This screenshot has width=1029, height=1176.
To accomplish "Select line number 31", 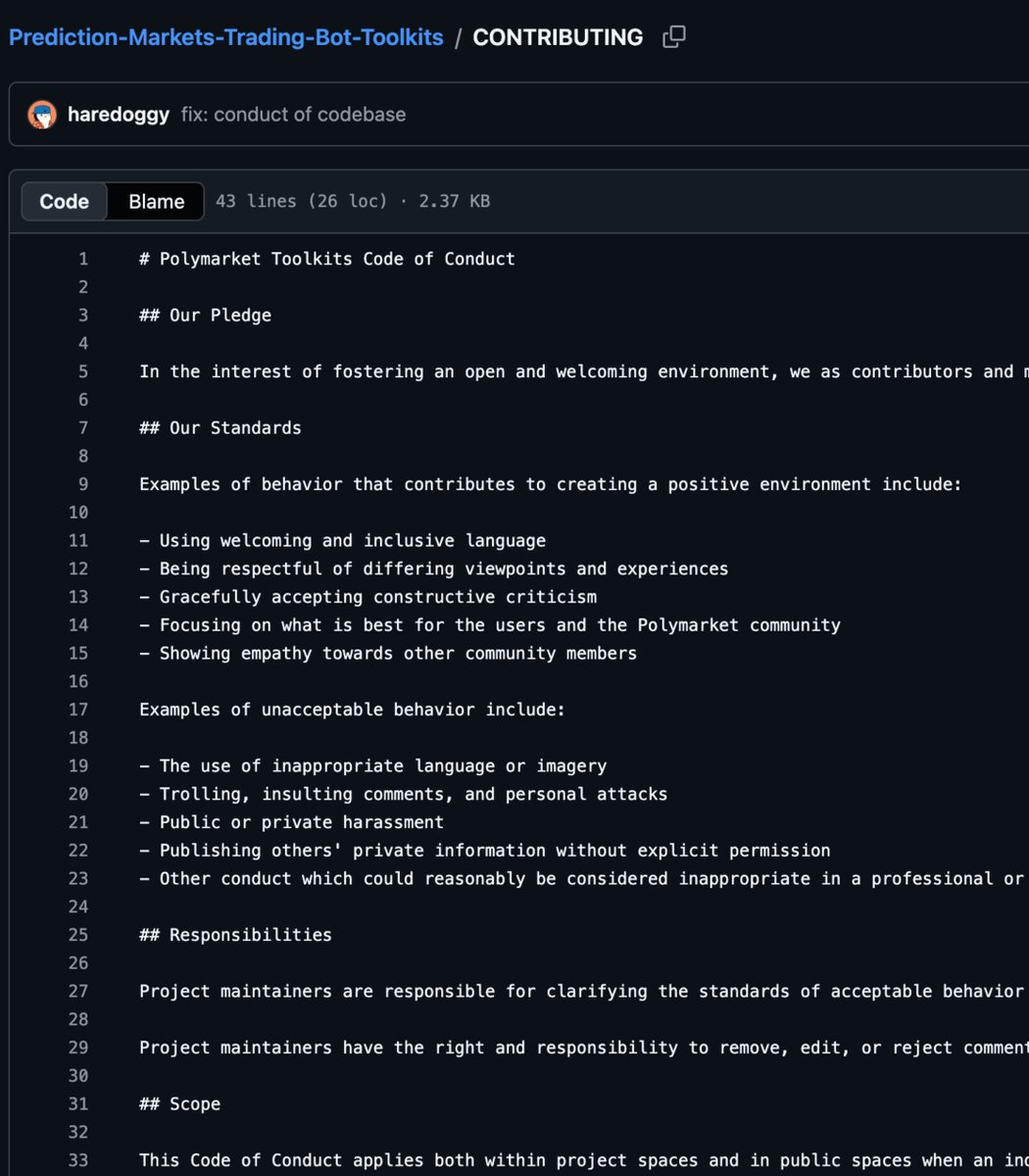I will pos(78,1103).
